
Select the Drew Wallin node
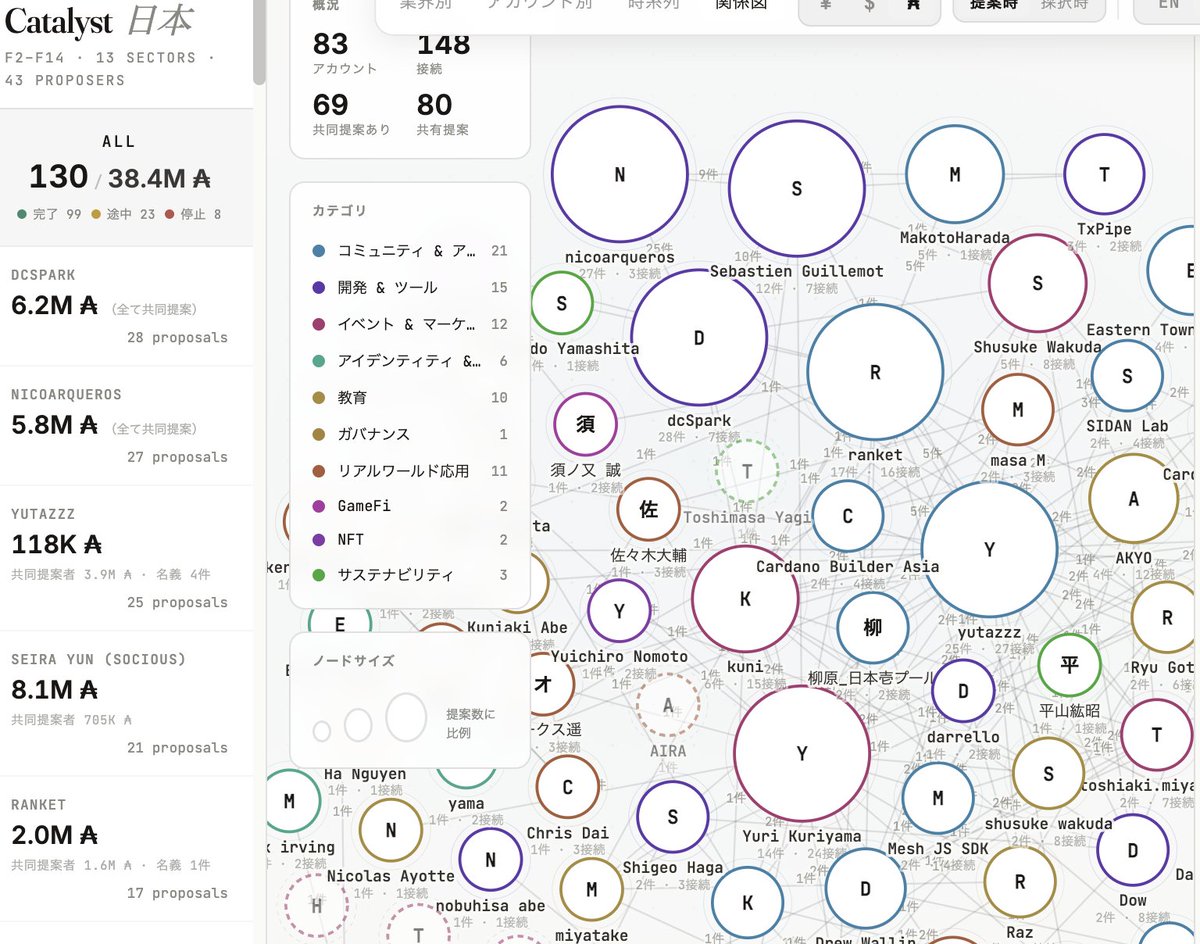pos(865,889)
